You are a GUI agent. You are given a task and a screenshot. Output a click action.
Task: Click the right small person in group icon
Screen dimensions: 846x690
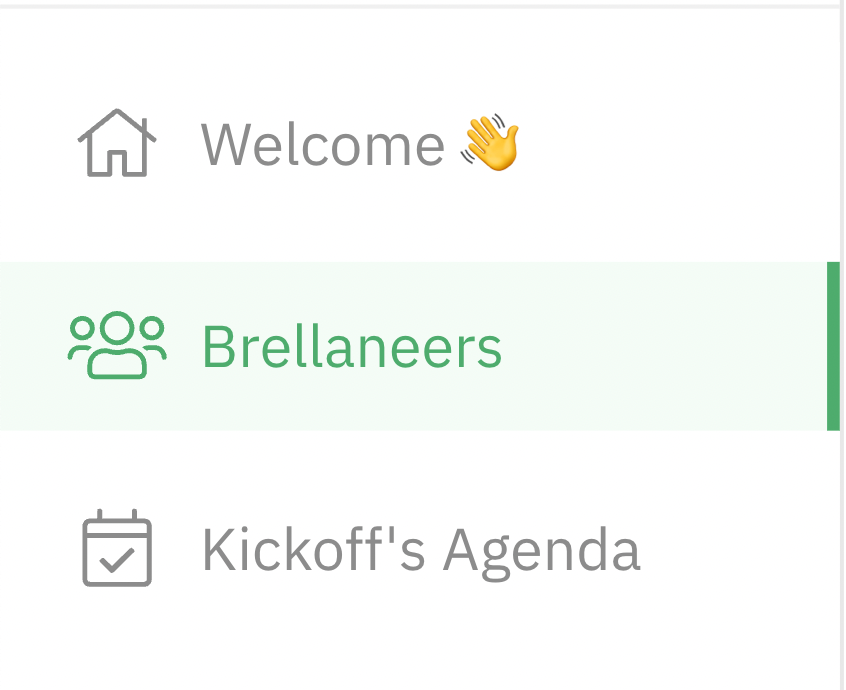(153, 338)
